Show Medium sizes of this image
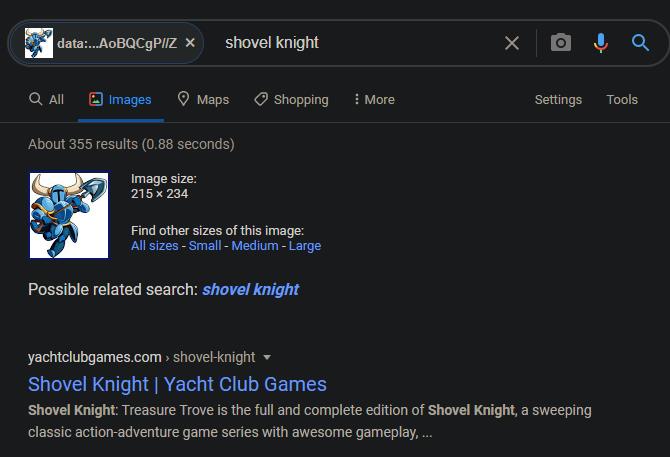 click(x=255, y=245)
